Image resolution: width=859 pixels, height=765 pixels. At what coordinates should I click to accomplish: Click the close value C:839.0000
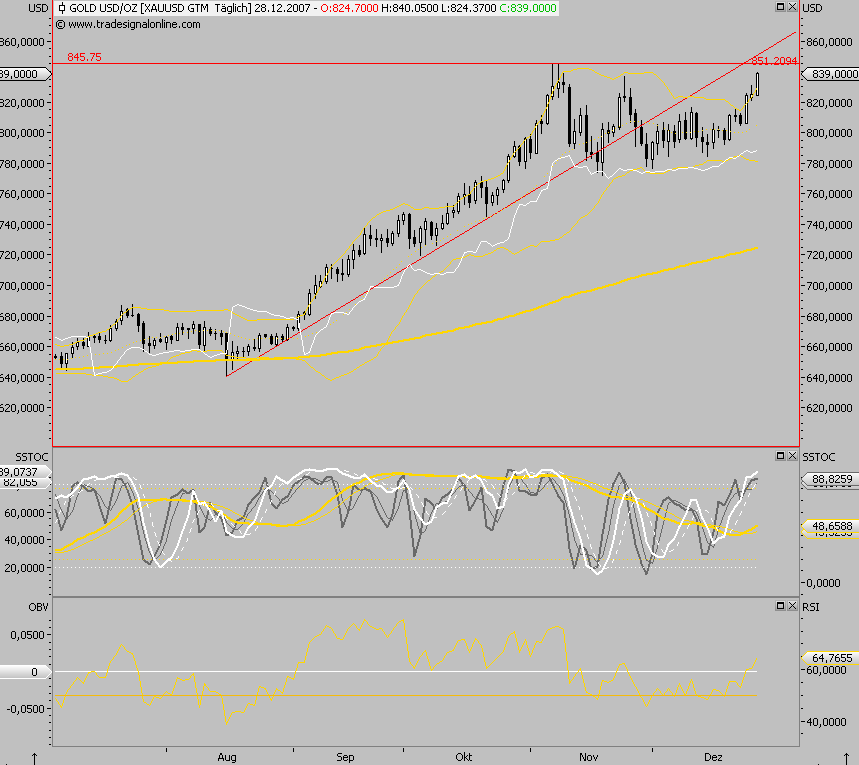pyautogui.click(x=528, y=8)
